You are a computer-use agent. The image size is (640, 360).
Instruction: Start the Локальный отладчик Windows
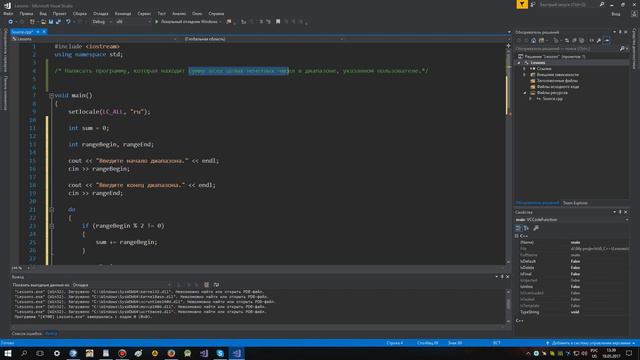[x=188, y=22]
